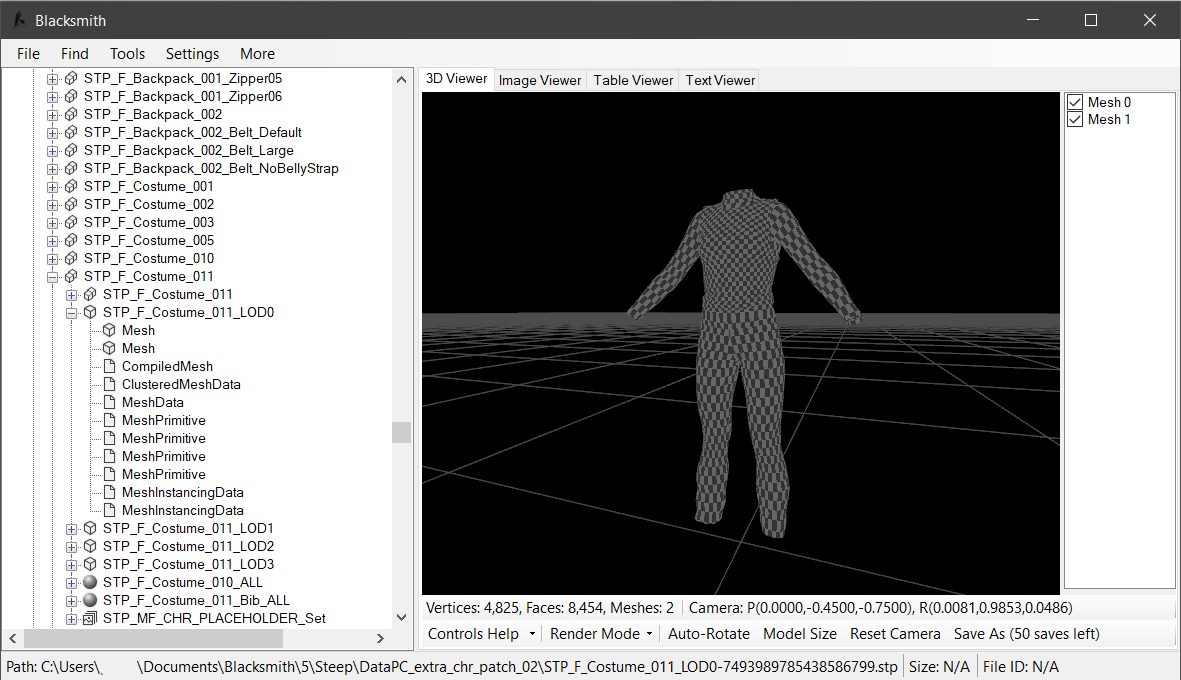Click the document icon beside ClusteredMeshData
The height and width of the screenshot is (680, 1181).
pos(109,384)
